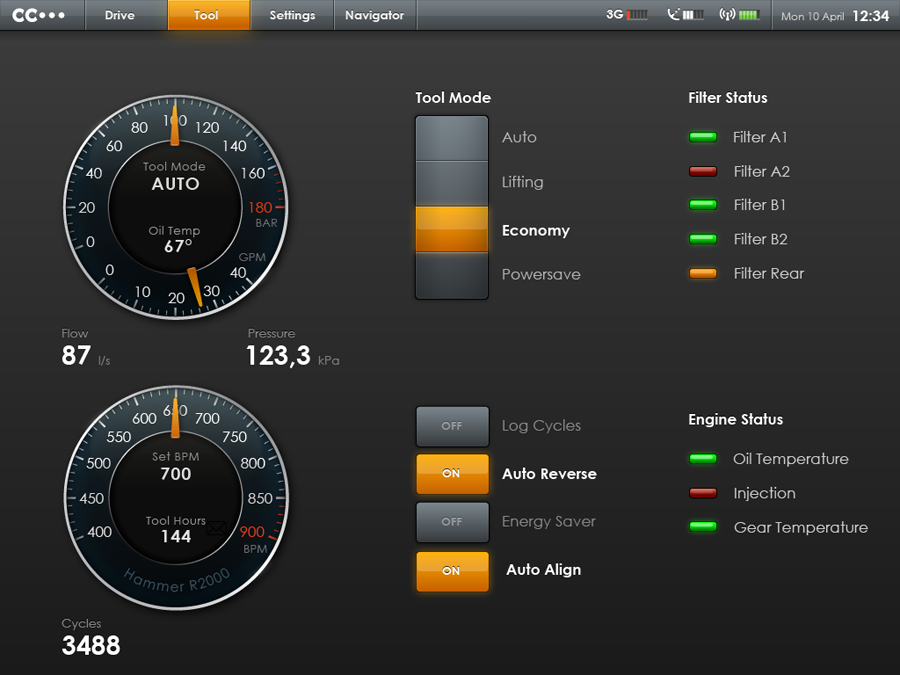Click the Economy mode label
The image size is (900, 675).
(x=536, y=230)
